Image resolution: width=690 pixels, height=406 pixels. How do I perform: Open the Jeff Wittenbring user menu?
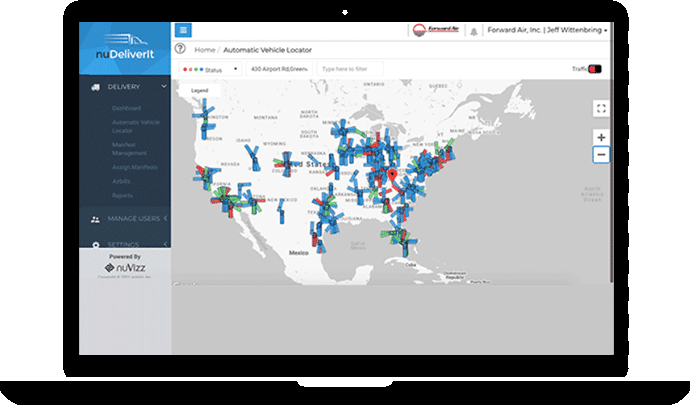pos(546,31)
